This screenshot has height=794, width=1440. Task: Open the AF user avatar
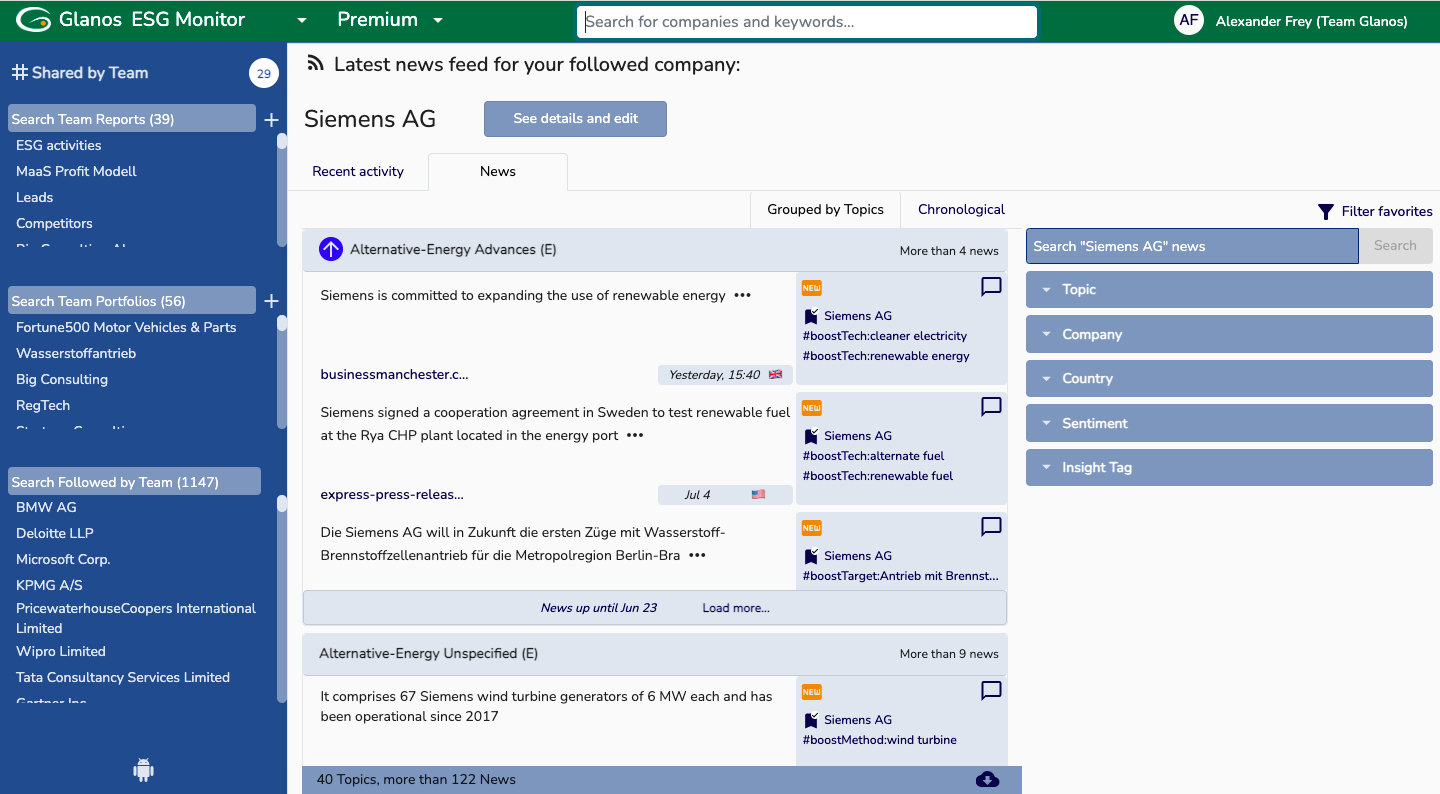click(1189, 20)
